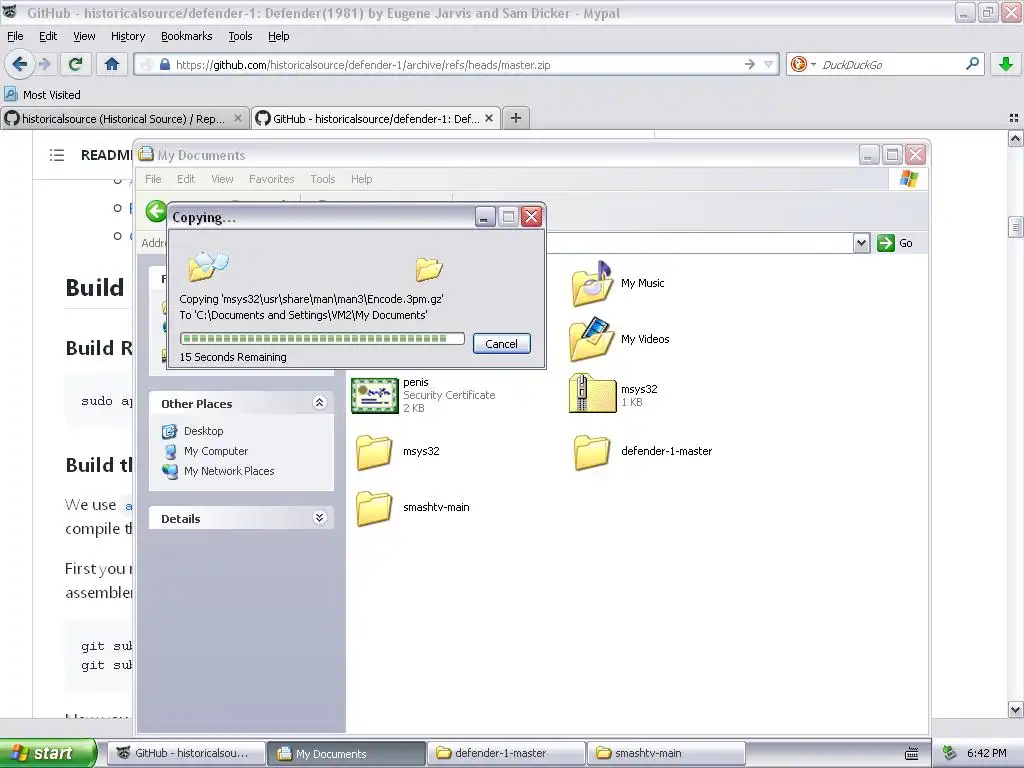Click the padlock site security icon

tap(165, 64)
